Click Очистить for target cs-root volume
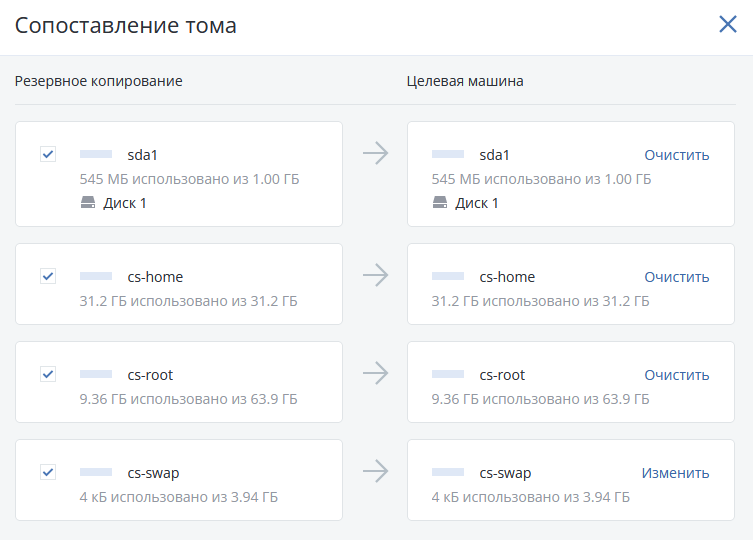753x540 pixels. [676, 375]
